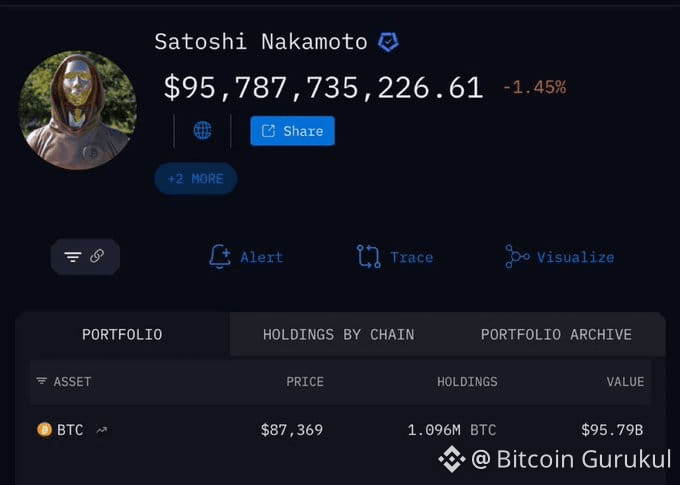
Task: Click the verified badge next to Satoshi Nakamoto
Action: coord(387,42)
